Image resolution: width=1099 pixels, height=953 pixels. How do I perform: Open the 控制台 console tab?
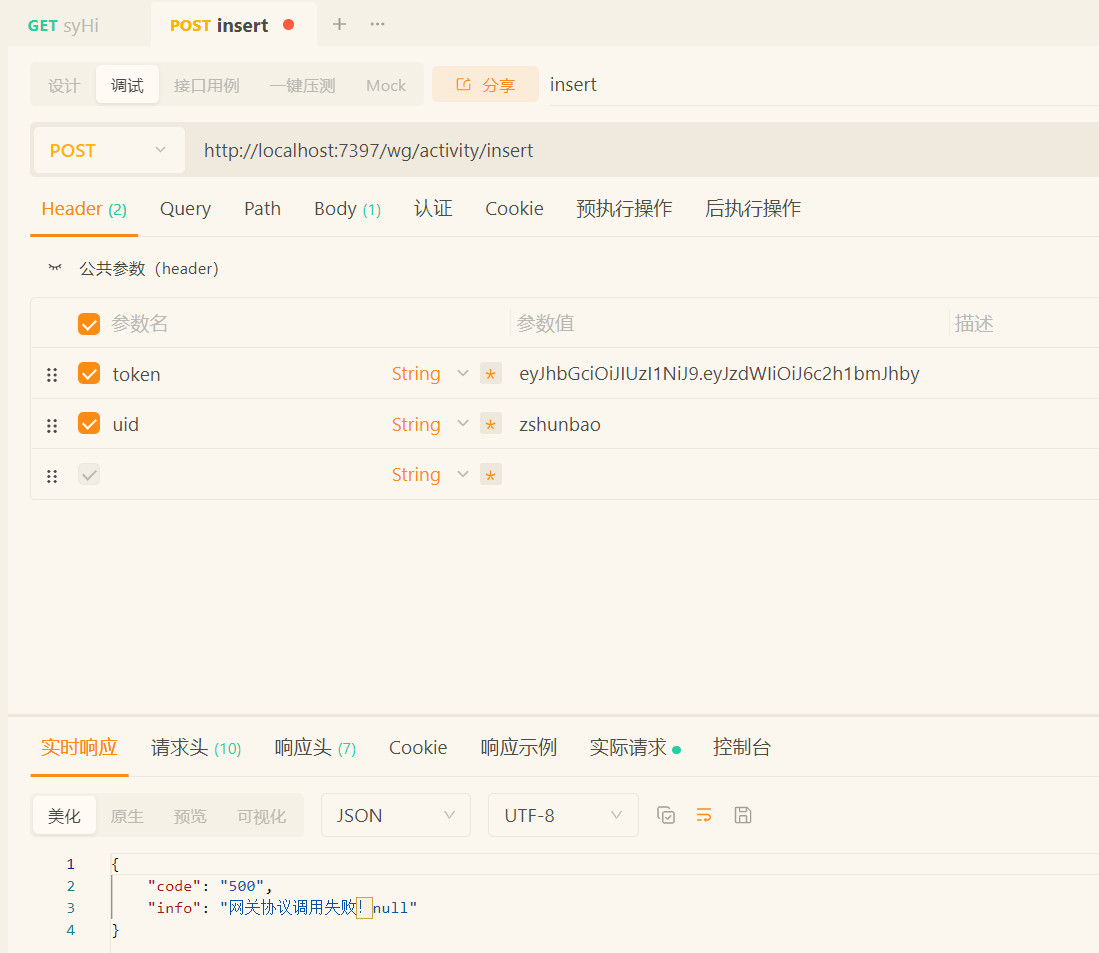741,748
